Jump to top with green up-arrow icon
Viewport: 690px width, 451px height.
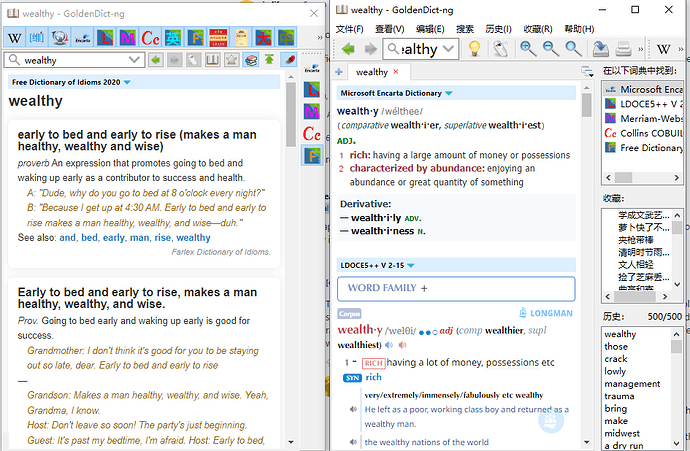click(269, 59)
